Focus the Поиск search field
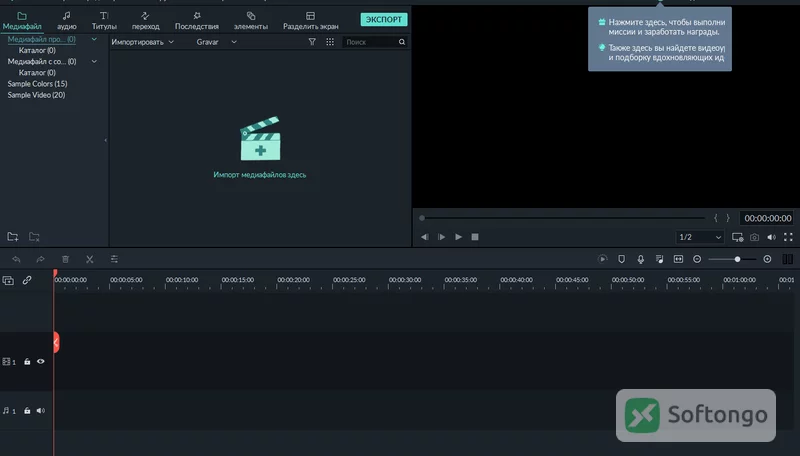This screenshot has height=456, width=800. [x=370, y=42]
